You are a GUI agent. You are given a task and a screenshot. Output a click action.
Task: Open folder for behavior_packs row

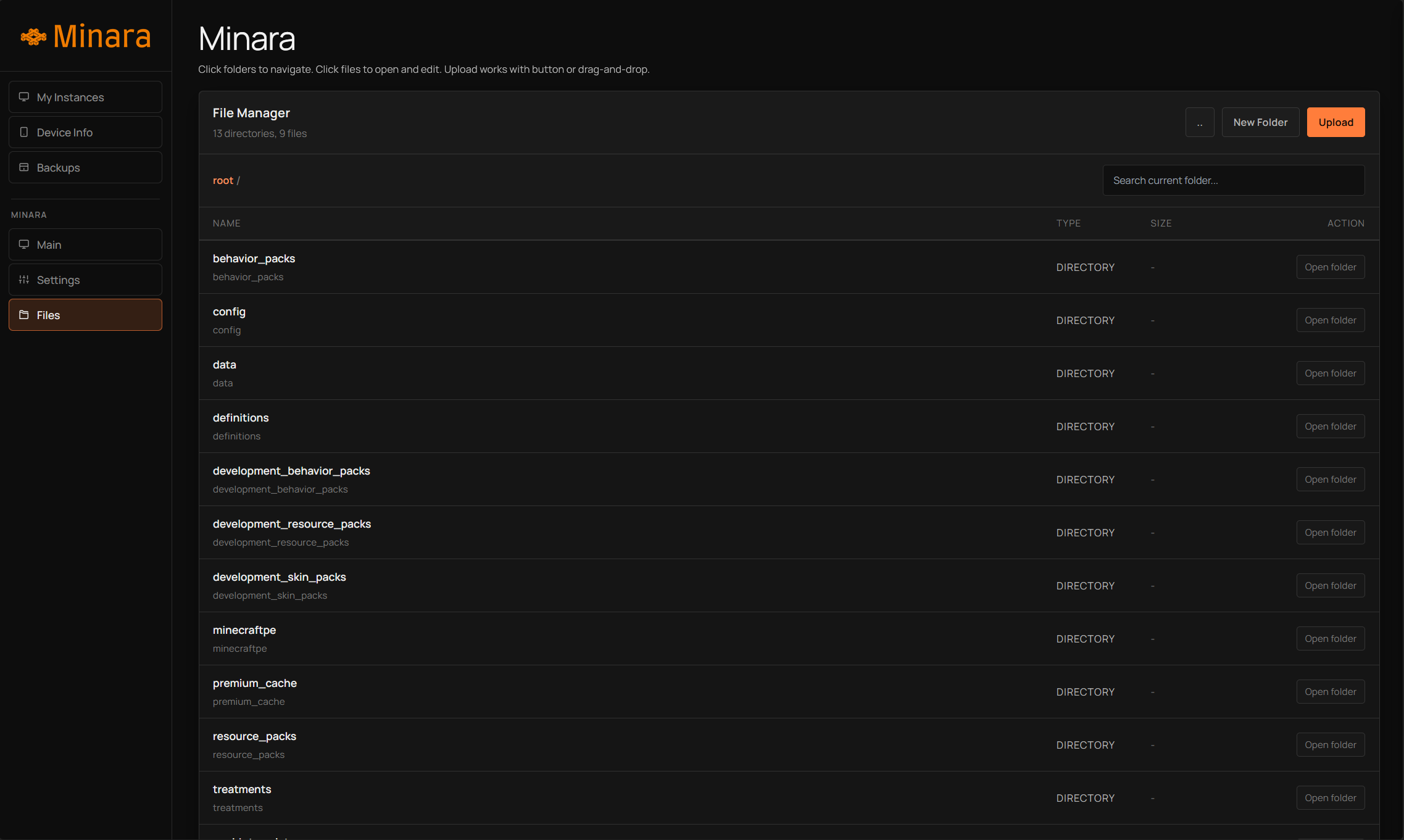[1331, 267]
